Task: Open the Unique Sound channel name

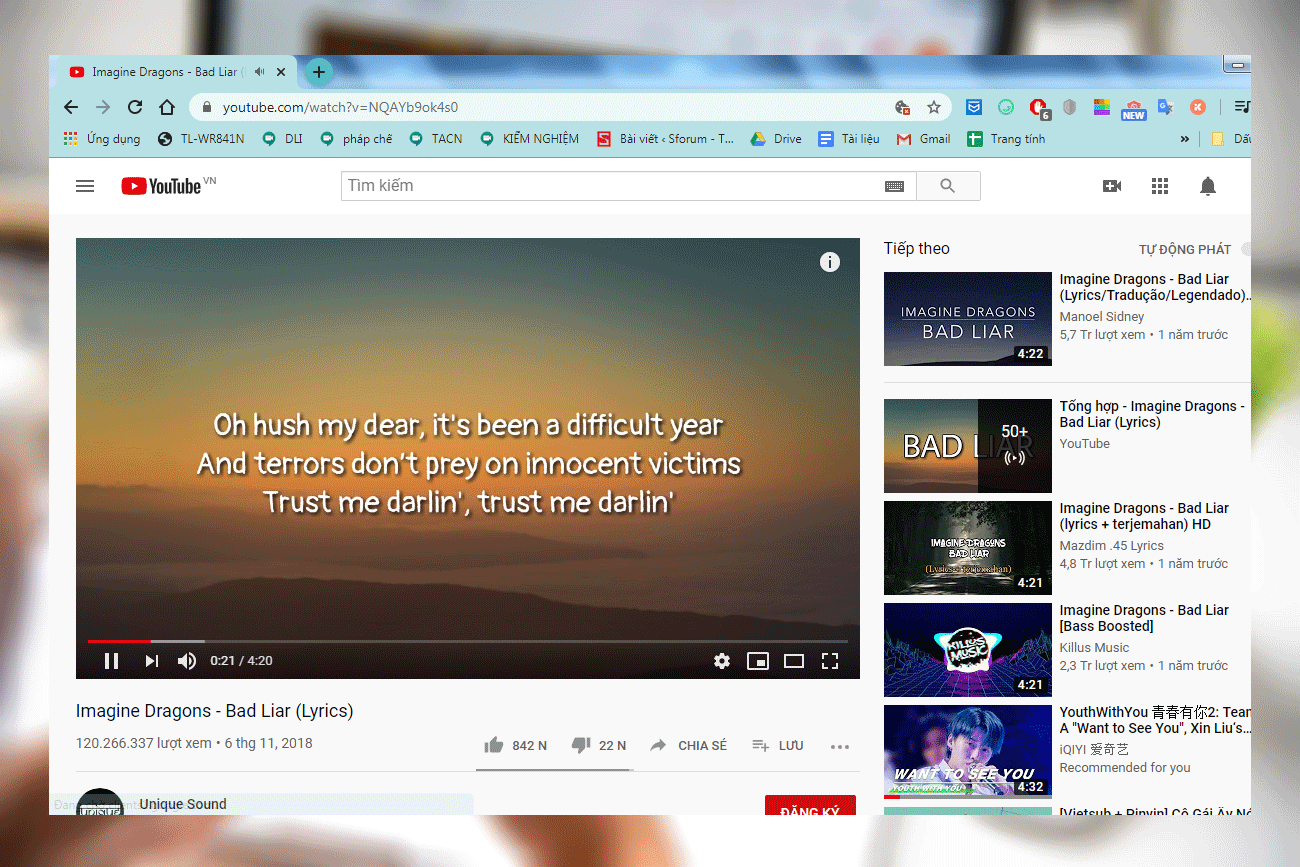Action: pyautogui.click(x=183, y=804)
